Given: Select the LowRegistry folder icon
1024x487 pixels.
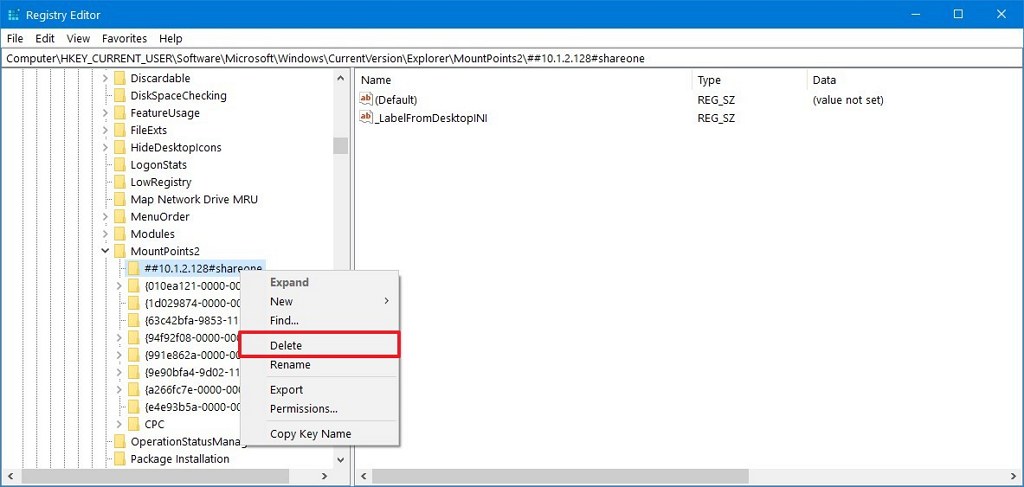Looking at the screenshot, I should point(120,182).
